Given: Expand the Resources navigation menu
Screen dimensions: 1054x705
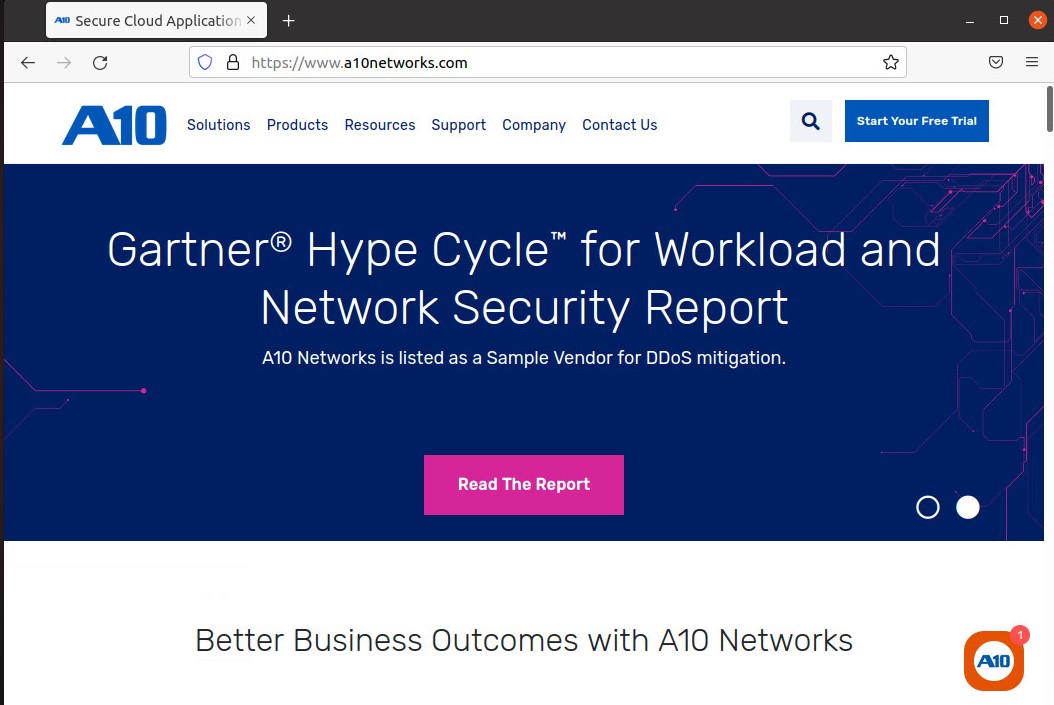Looking at the screenshot, I should 380,125.
